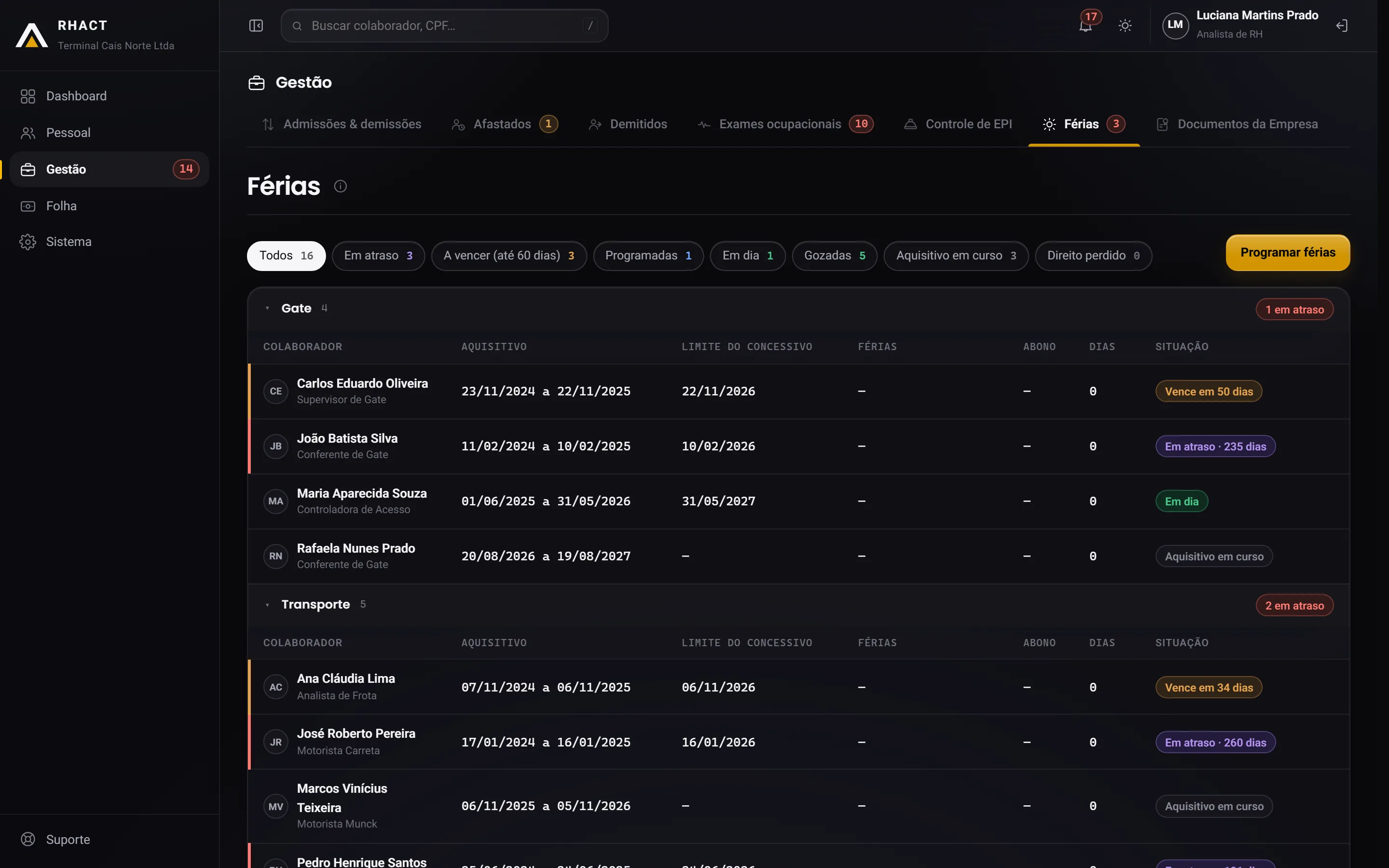Click Programar férias button
Viewport: 1389px width, 868px height.
1288,253
